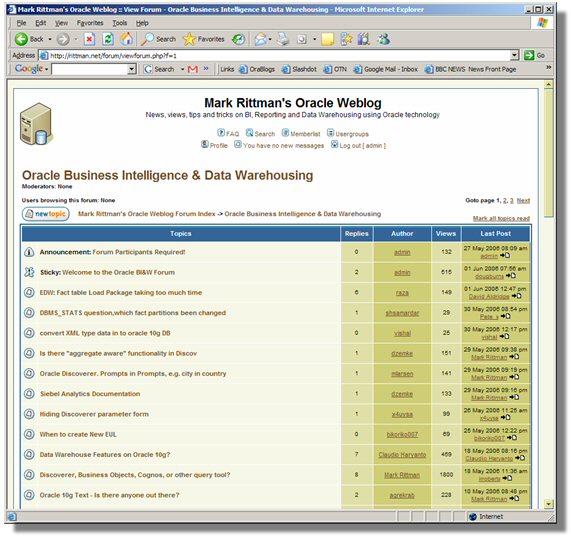Viewport: 571px width, 537px height.
Task: Open the Slashdot link in Links bar
Action: point(299,69)
